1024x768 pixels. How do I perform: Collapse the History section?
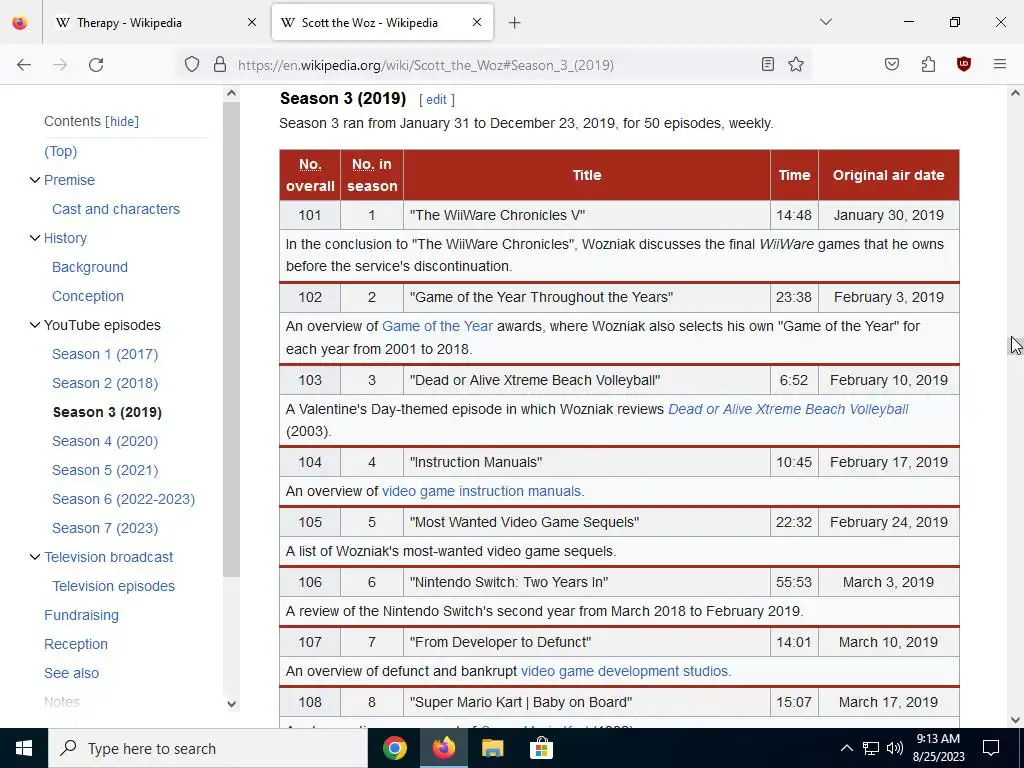pos(35,238)
